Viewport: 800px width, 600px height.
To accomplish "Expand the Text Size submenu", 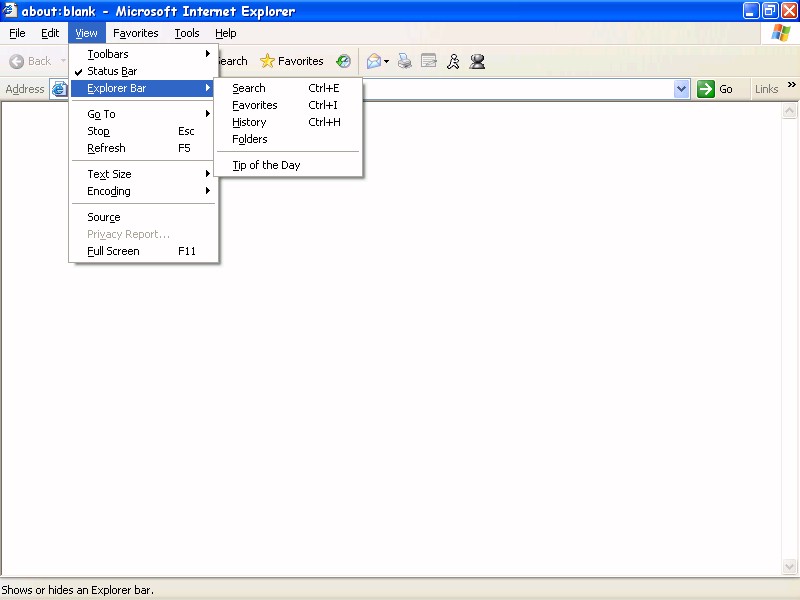I will coord(144,174).
